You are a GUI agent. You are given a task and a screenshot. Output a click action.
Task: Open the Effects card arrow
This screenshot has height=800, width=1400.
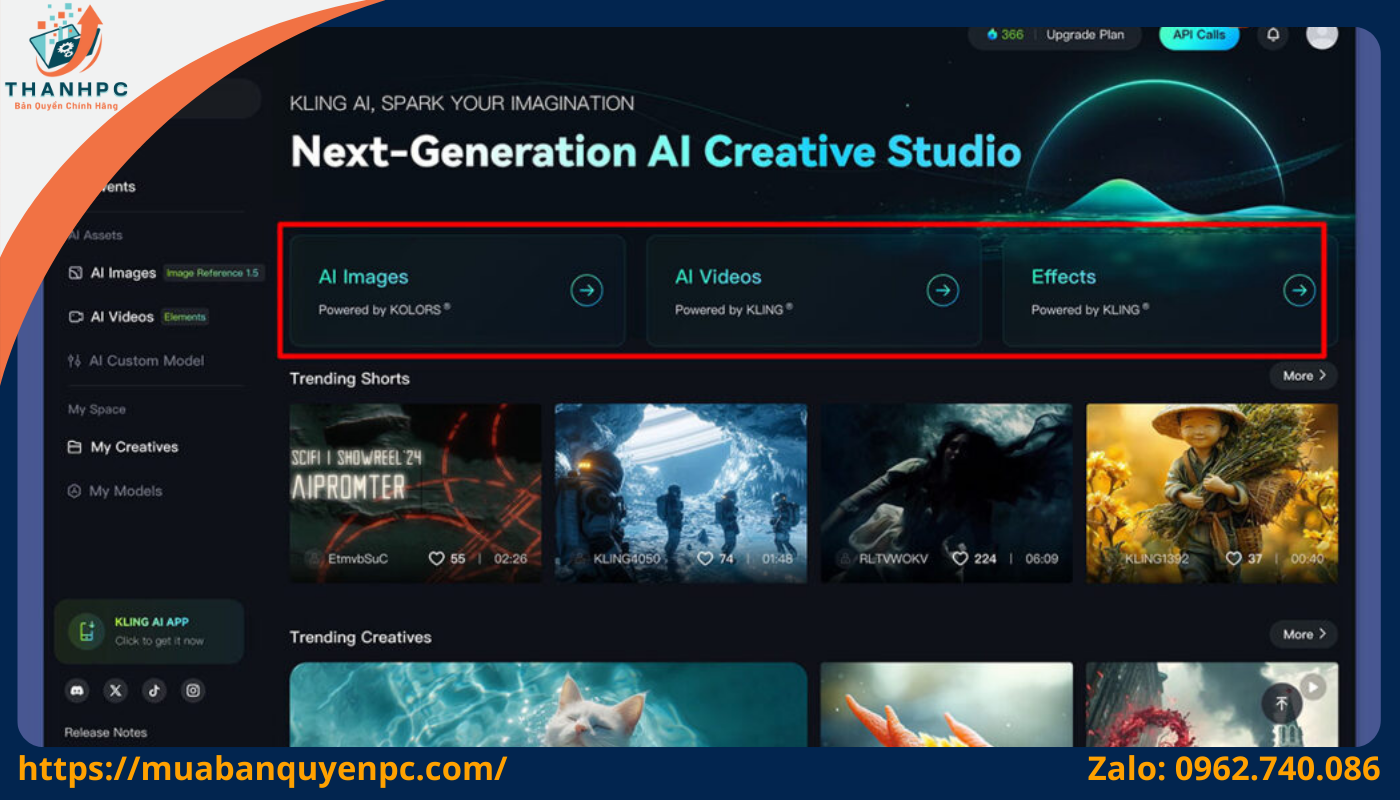1299,291
